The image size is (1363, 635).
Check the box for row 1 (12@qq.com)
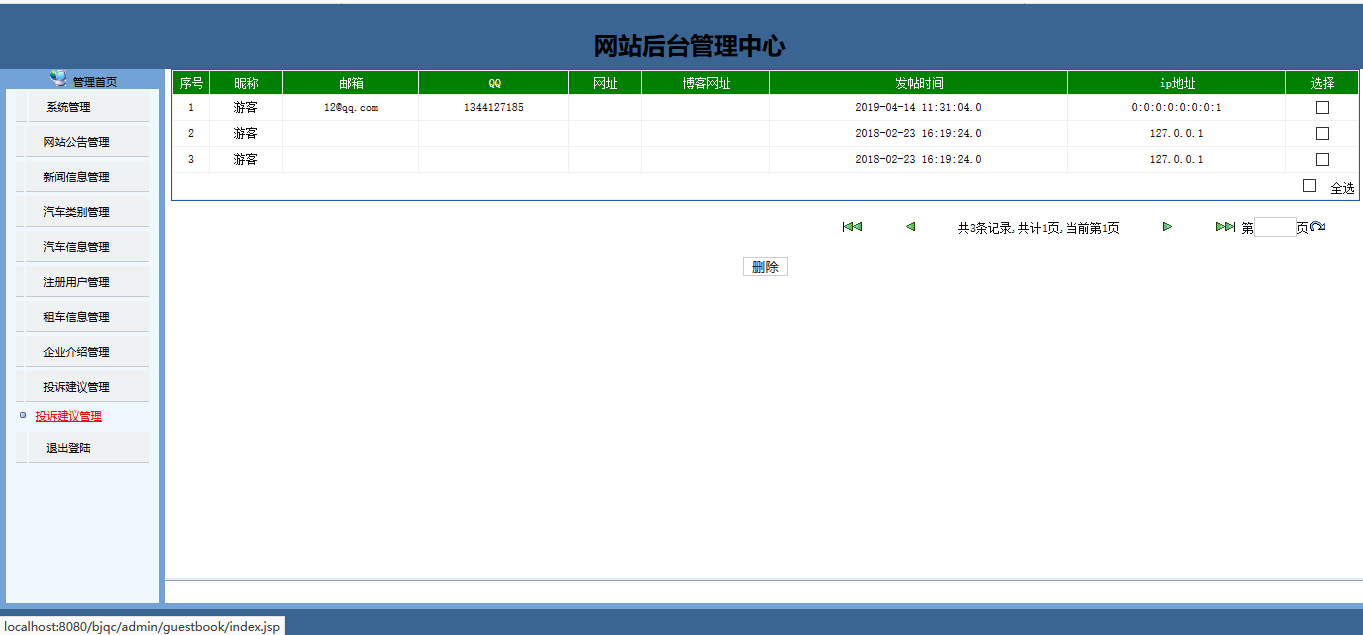(1322, 107)
